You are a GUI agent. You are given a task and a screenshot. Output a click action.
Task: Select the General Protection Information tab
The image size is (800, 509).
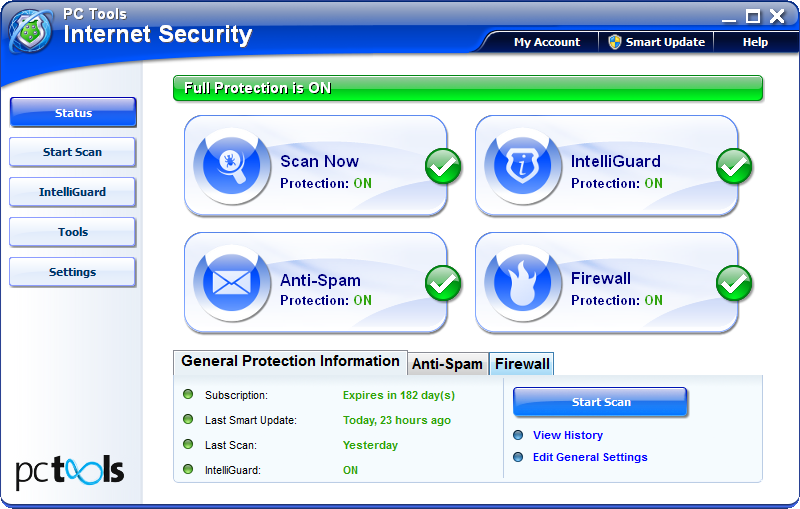(290, 361)
